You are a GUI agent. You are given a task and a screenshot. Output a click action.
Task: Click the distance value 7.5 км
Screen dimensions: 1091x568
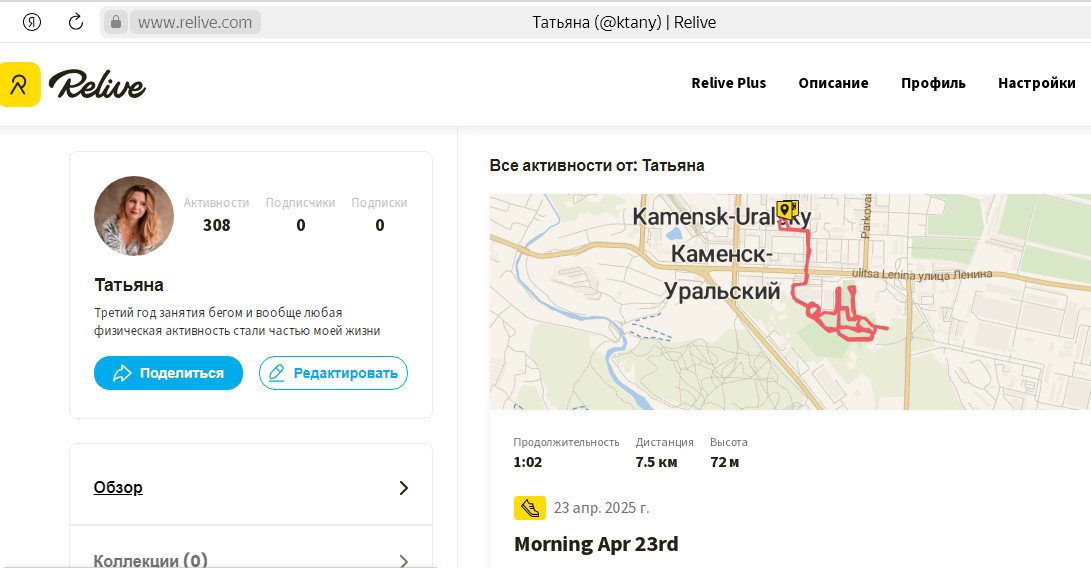click(x=656, y=462)
